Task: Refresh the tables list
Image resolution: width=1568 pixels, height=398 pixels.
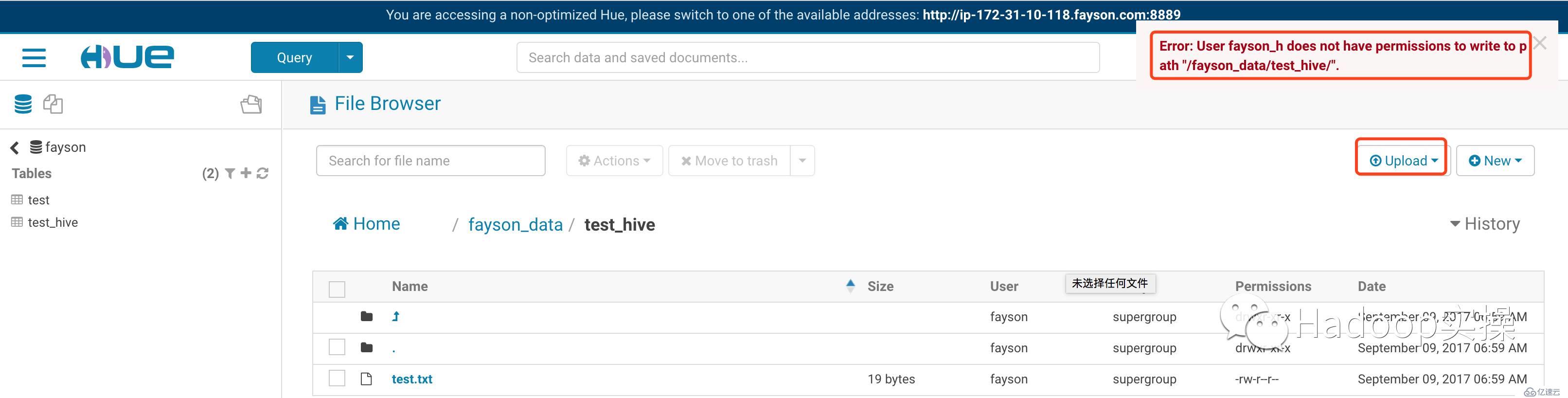Action: point(262,173)
